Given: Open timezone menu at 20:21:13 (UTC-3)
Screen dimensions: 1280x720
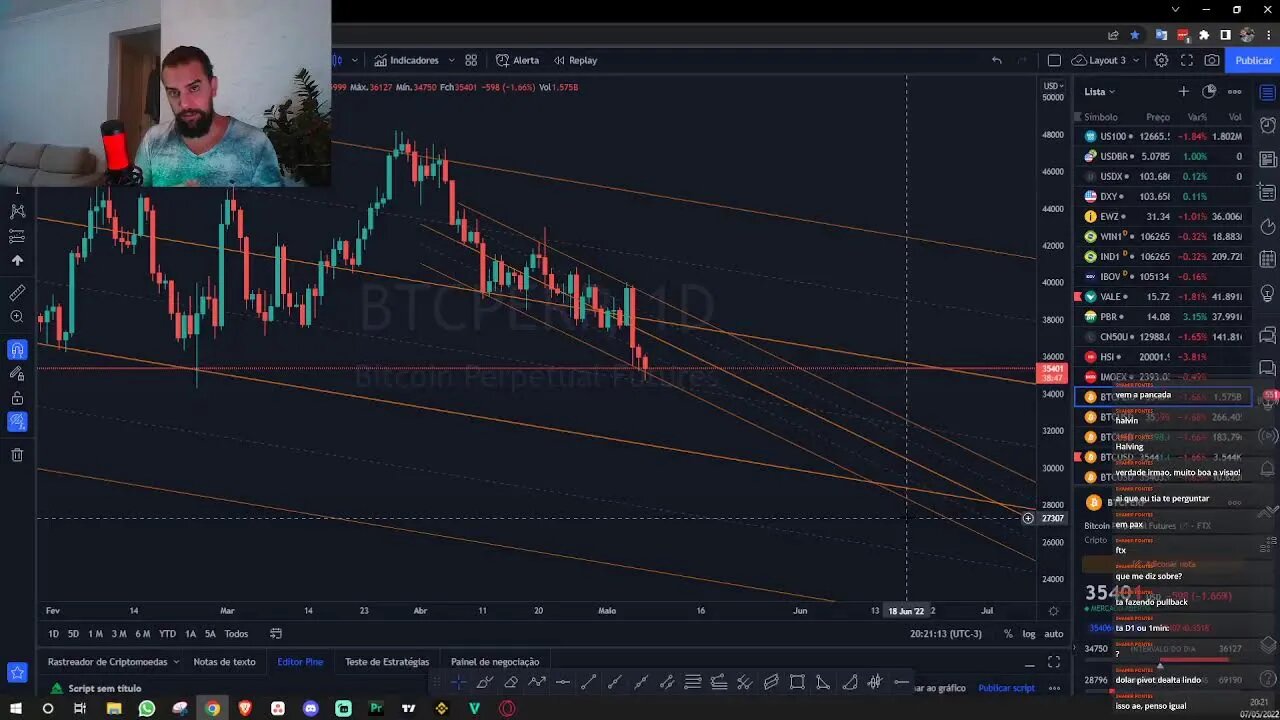Looking at the screenshot, I should coord(946,634).
